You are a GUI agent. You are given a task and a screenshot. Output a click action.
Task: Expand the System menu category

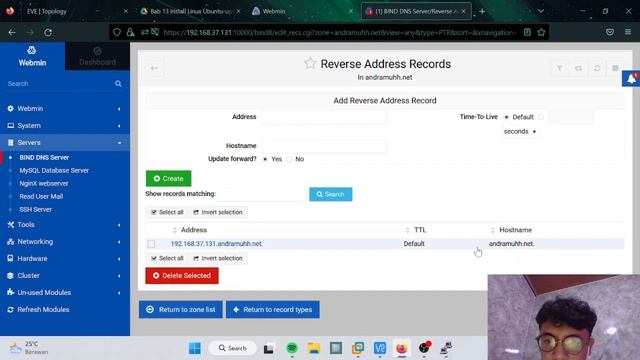click(x=65, y=126)
